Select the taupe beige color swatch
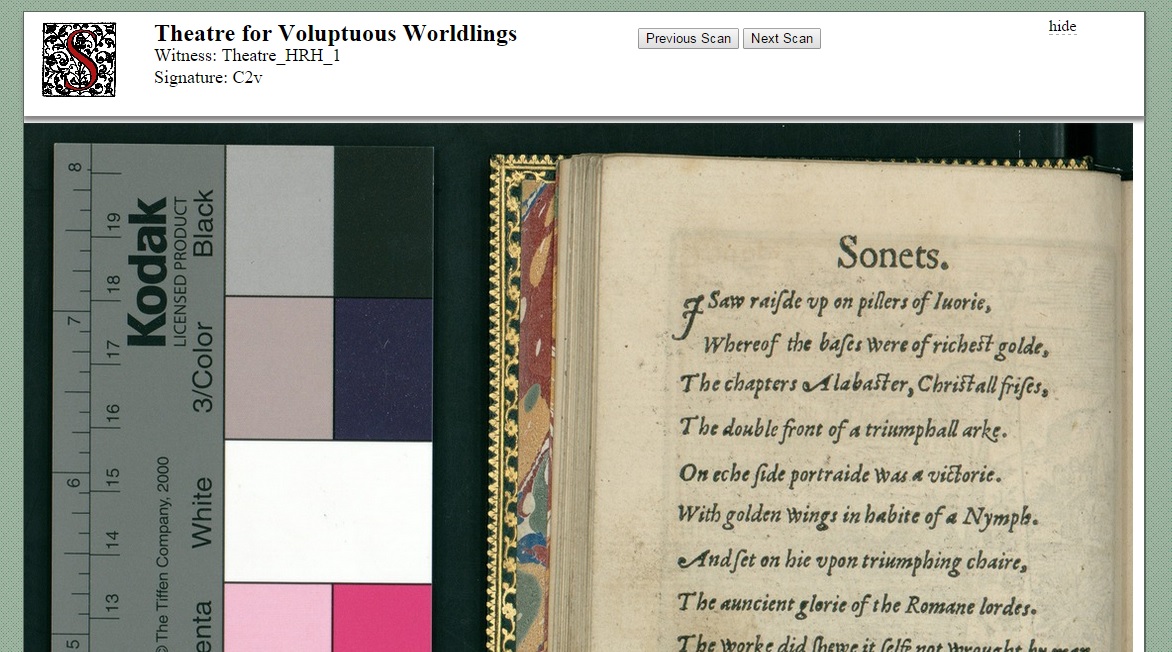Image resolution: width=1172 pixels, height=652 pixels. pos(279,369)
